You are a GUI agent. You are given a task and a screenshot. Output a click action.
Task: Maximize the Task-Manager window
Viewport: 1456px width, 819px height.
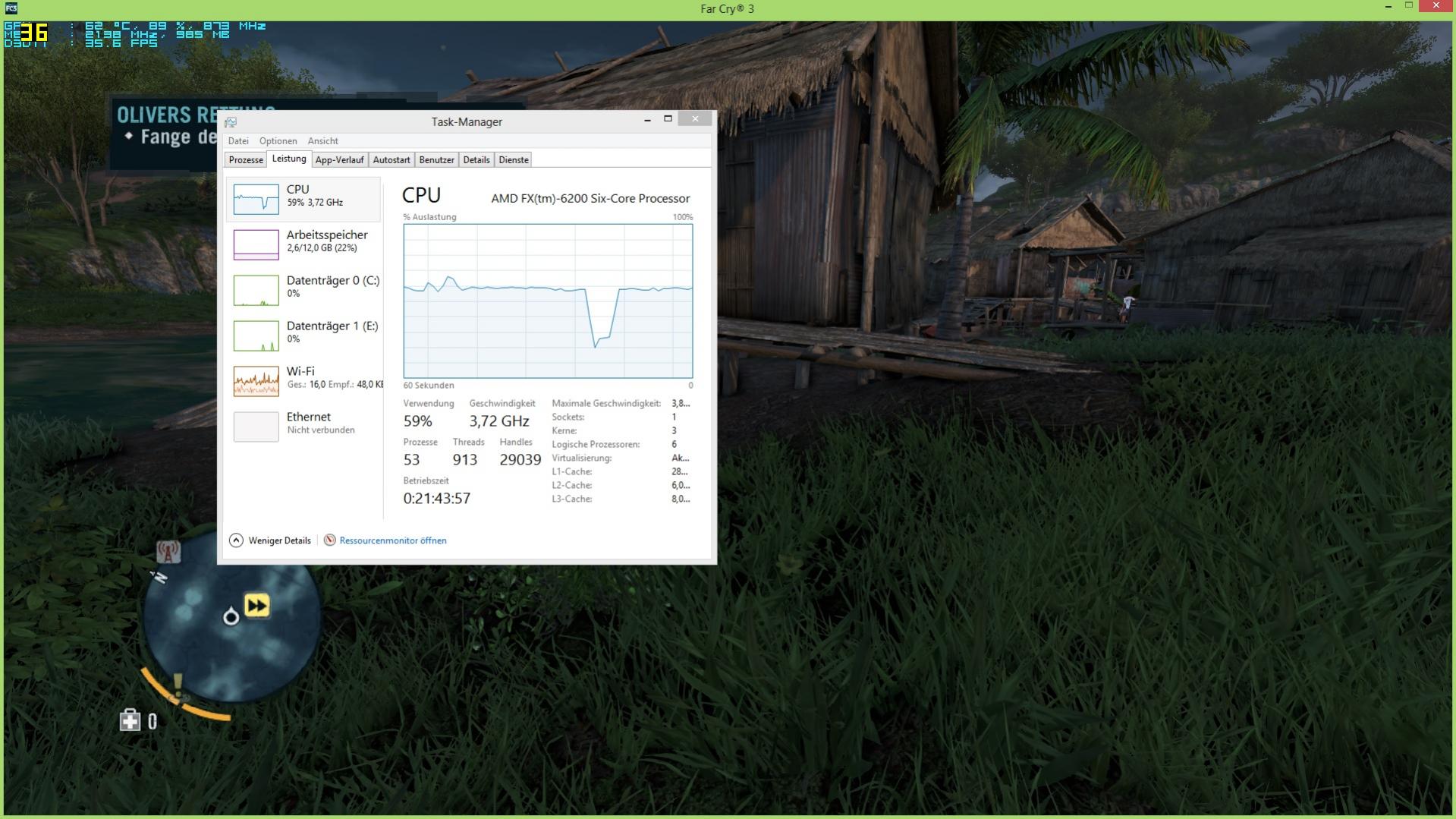click(668, 119)
